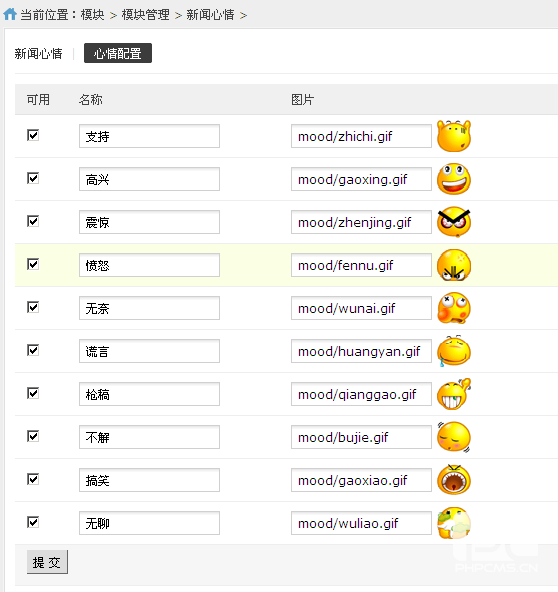Viewport: 558px width, 592px height.
Task: Click the mood/wuliao.gif path field
Action: coord(361,523)
